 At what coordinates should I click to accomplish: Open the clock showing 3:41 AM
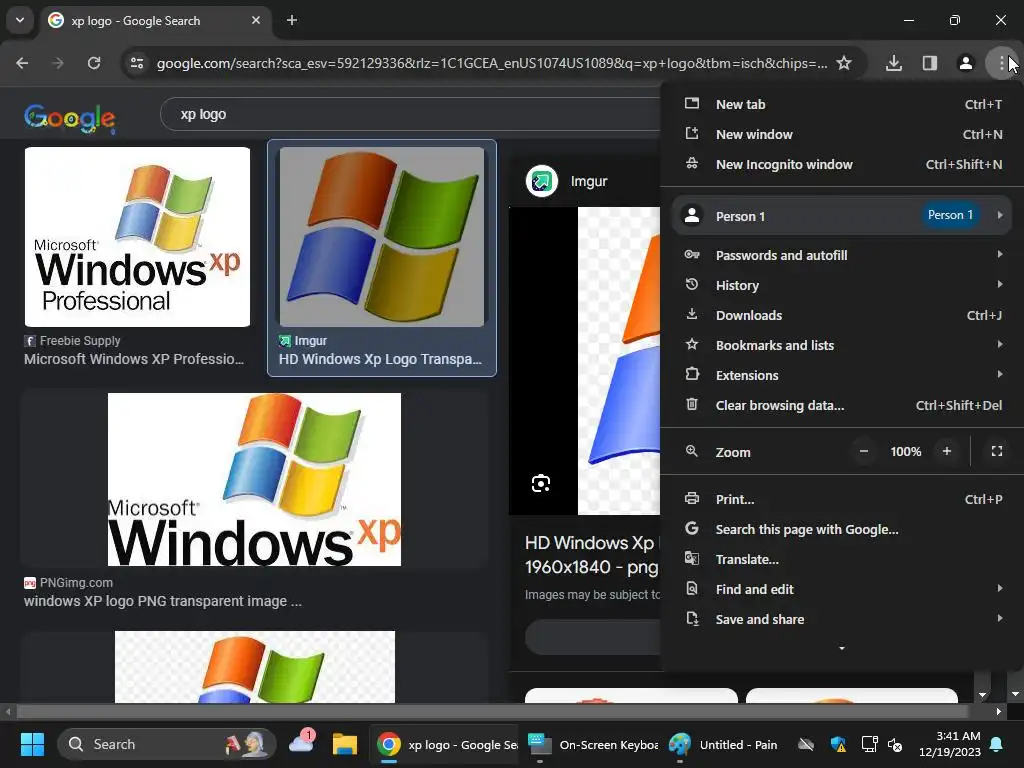950,744
